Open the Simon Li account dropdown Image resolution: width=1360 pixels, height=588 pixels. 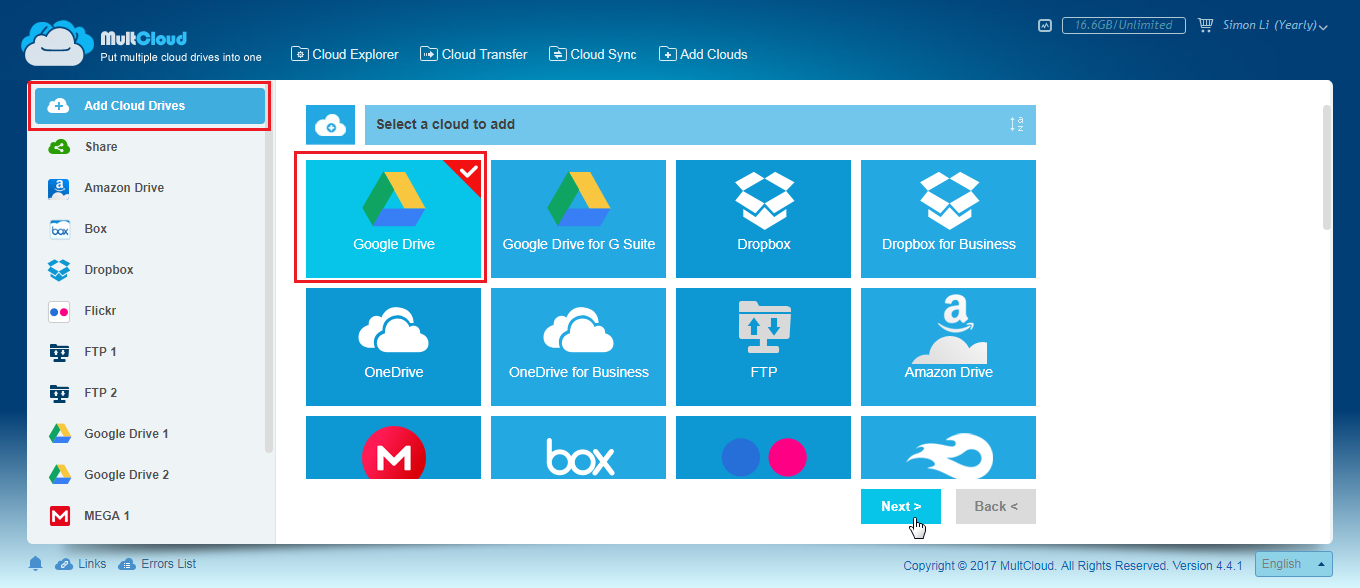click(1275, 25)
